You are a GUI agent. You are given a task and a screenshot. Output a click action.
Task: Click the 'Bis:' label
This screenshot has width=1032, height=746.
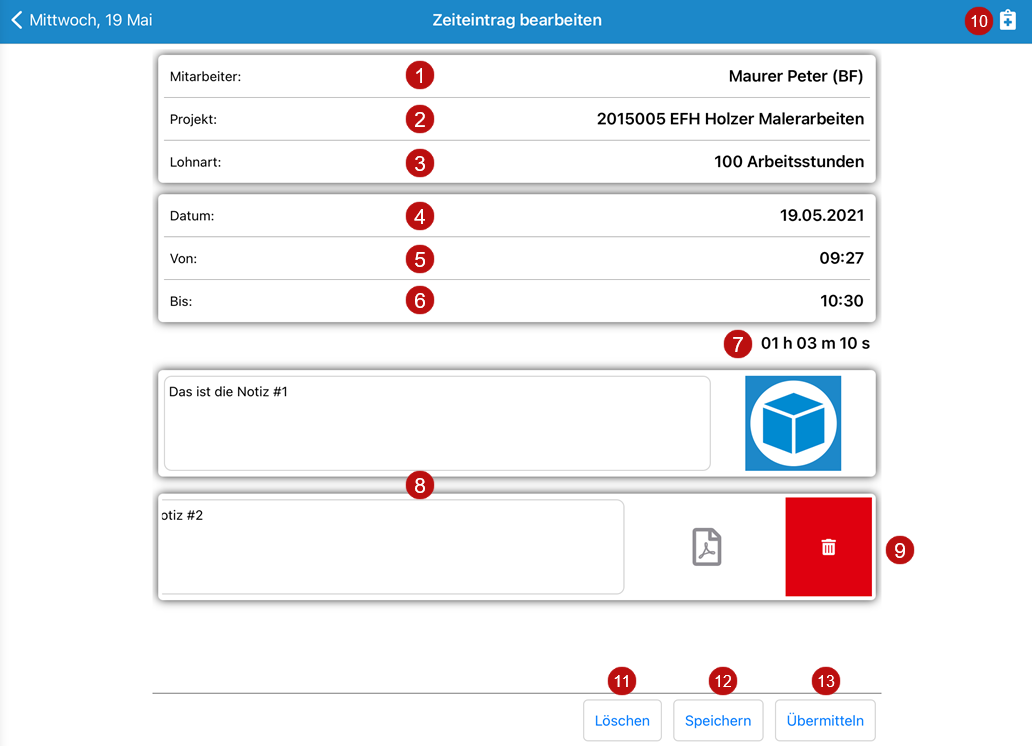tap(181, 302)
